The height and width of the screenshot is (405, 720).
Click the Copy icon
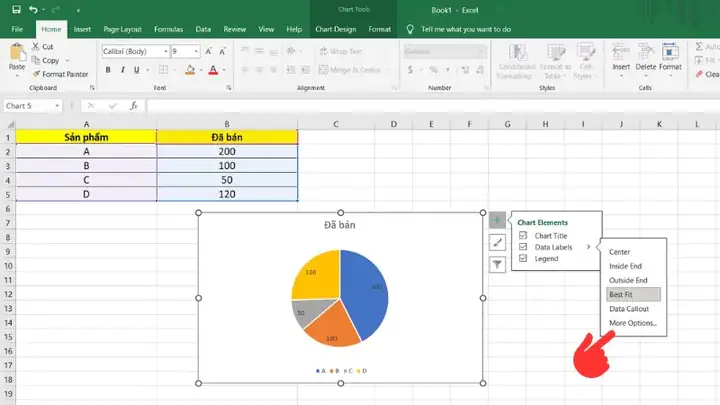(x=36, y=60)
